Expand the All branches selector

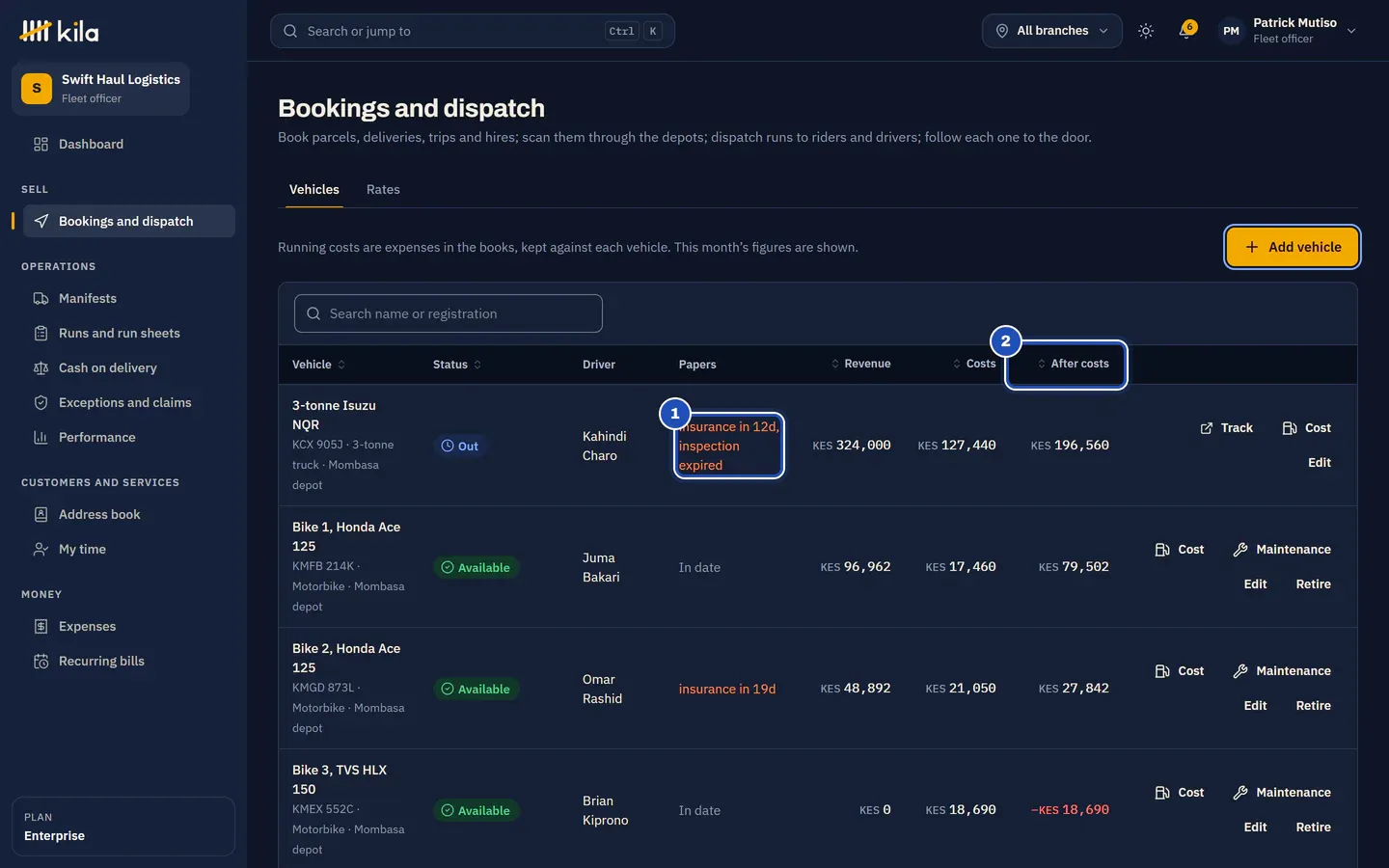1052,31
